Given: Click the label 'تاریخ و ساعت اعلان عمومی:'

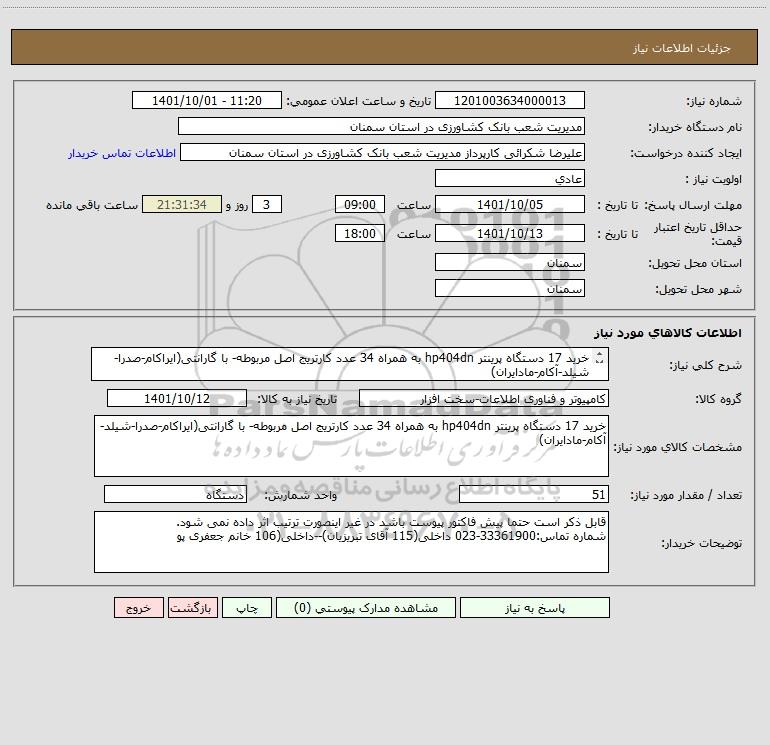Looking at the screenshot, I should tap(359, 102).
